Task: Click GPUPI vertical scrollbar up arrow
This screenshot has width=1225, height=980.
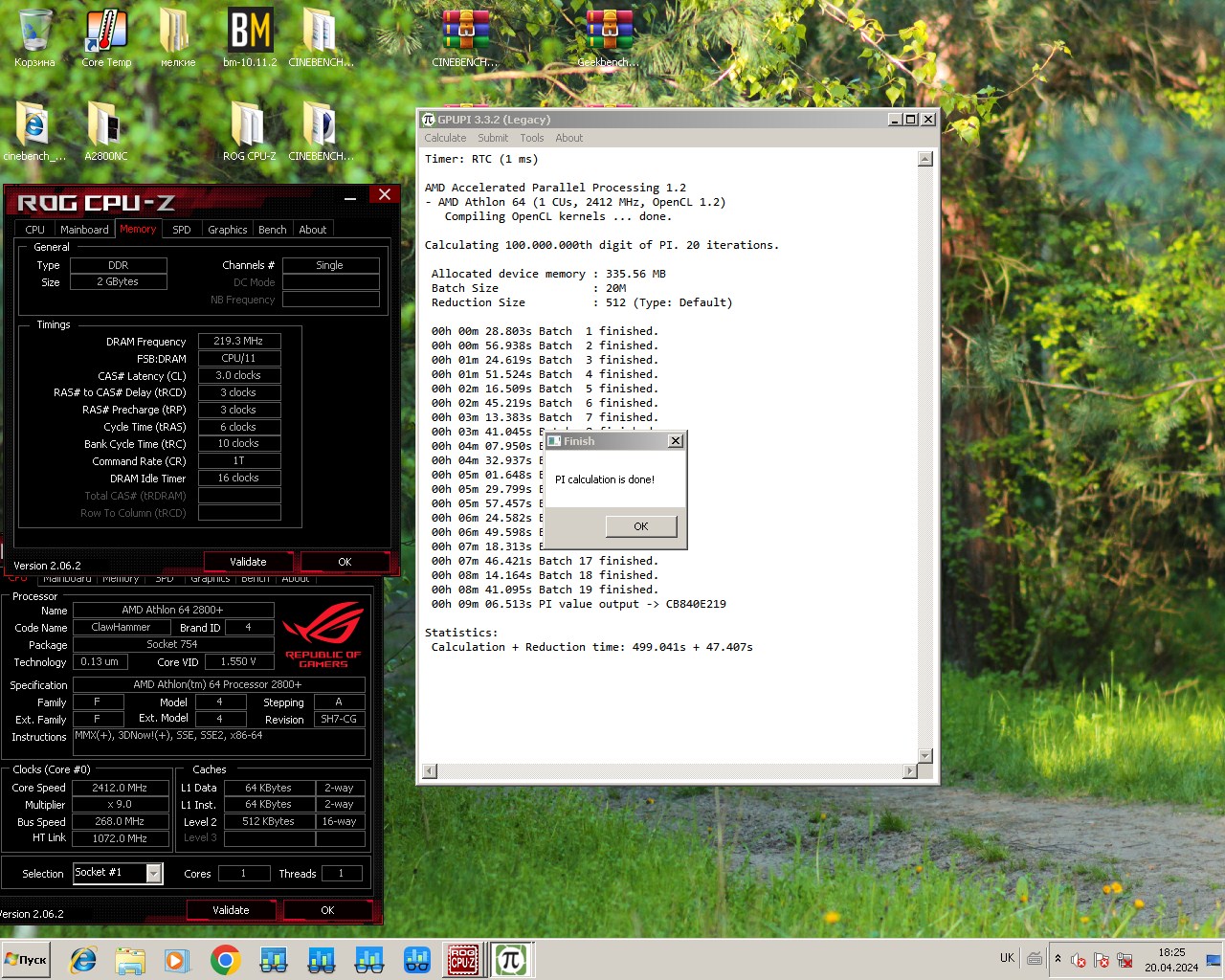Action: click(x=925, y=159)
